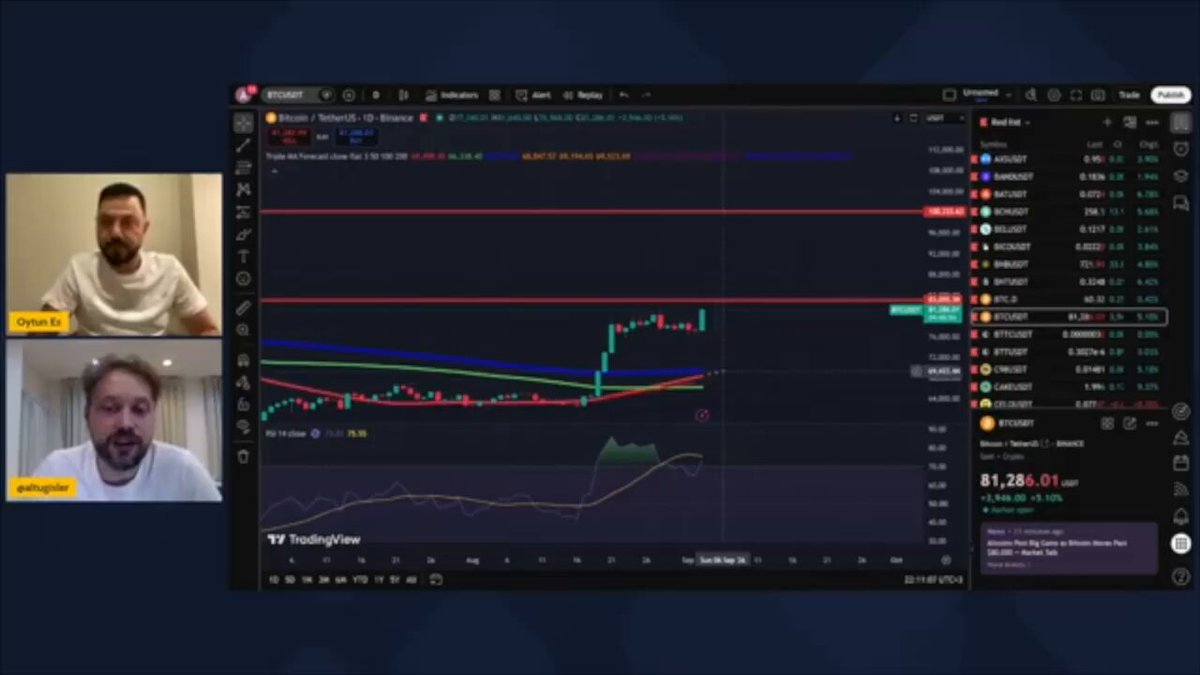Open the BTCUSDT symbol search box
This screenshot has width=1200, height=675.
click(x=297, y=95)
